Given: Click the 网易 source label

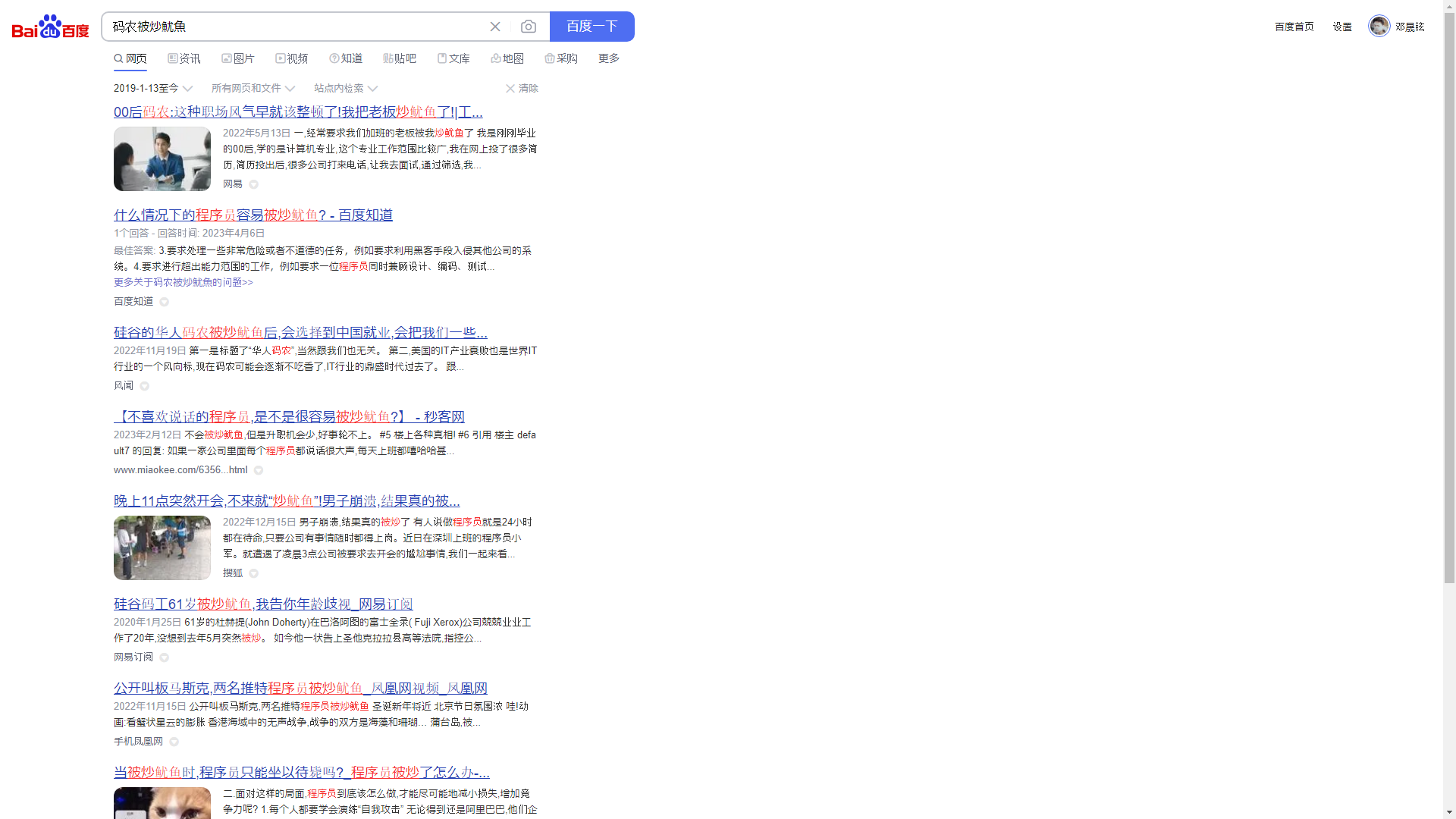Looking at the screenshot, I should click(x=233, y=184).
